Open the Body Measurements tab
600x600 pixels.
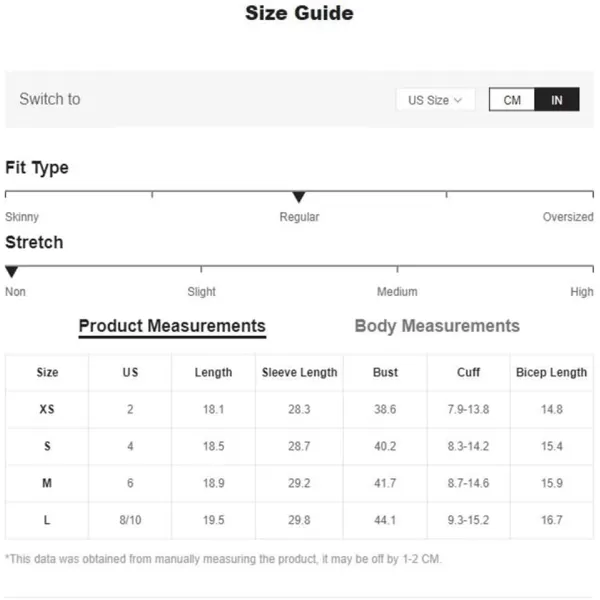click(437, 326)
